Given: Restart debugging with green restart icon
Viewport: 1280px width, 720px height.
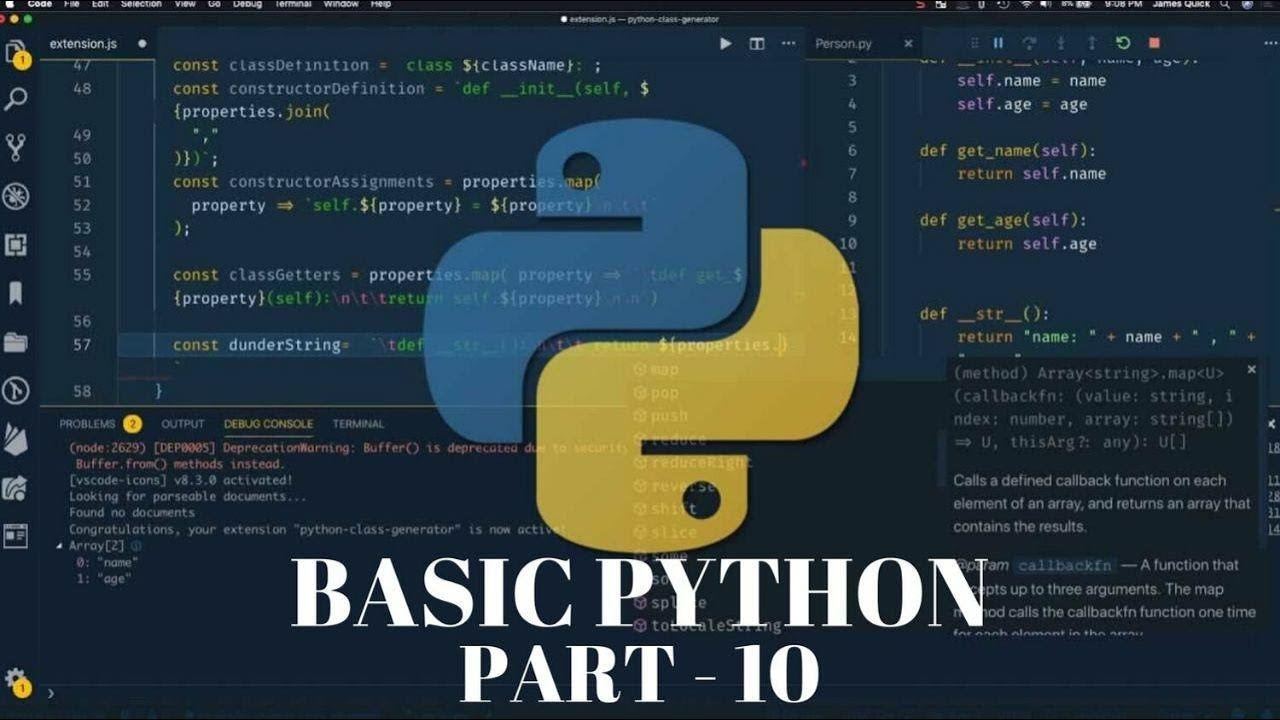Looking at the screenshot, I should [x=1123, y=43].
